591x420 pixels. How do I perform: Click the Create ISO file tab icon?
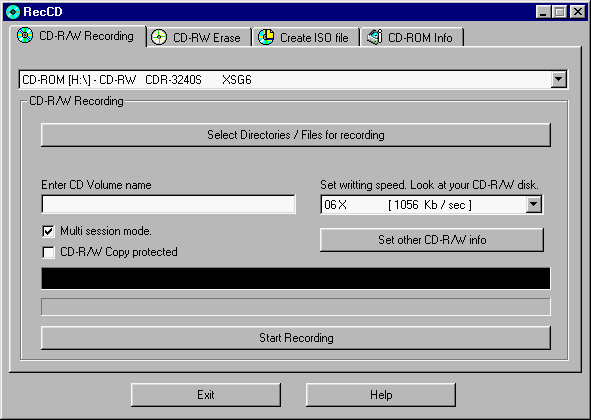266,37
